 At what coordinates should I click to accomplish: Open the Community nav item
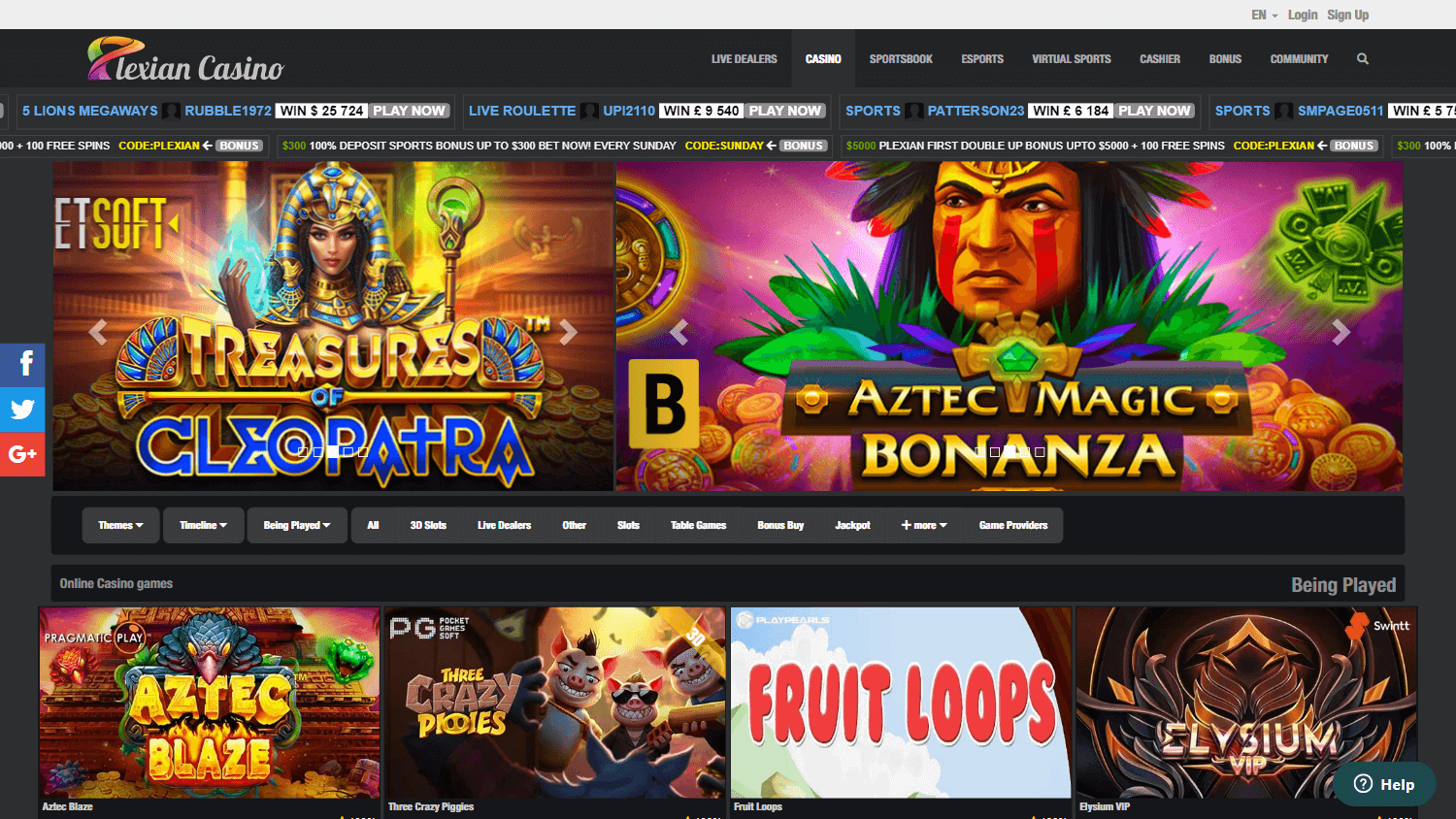1299,59
